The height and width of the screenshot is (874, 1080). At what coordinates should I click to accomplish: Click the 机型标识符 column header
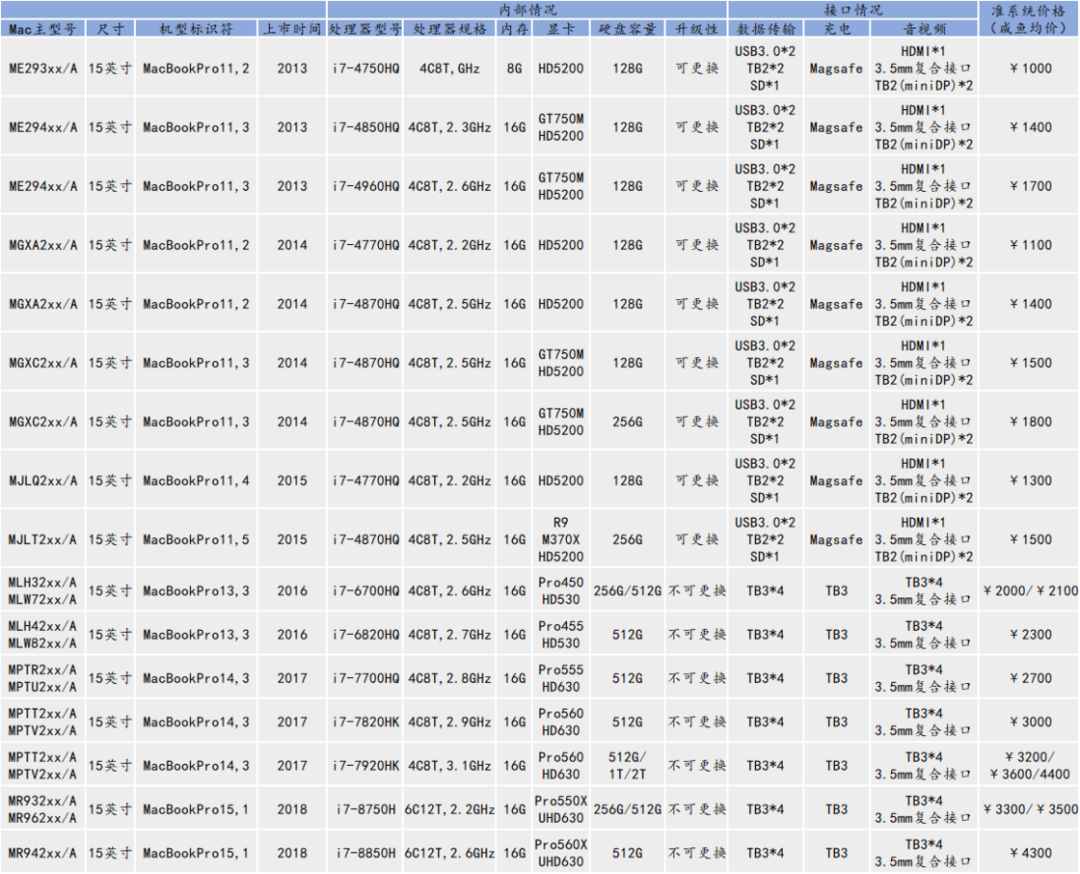196,29
